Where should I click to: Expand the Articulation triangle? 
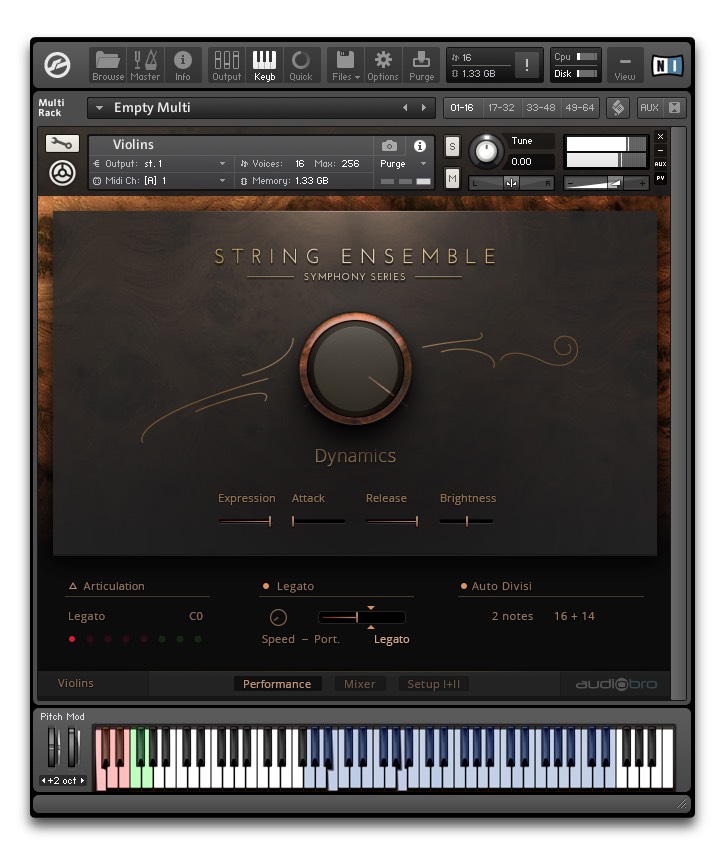click(x=73, y=586)
